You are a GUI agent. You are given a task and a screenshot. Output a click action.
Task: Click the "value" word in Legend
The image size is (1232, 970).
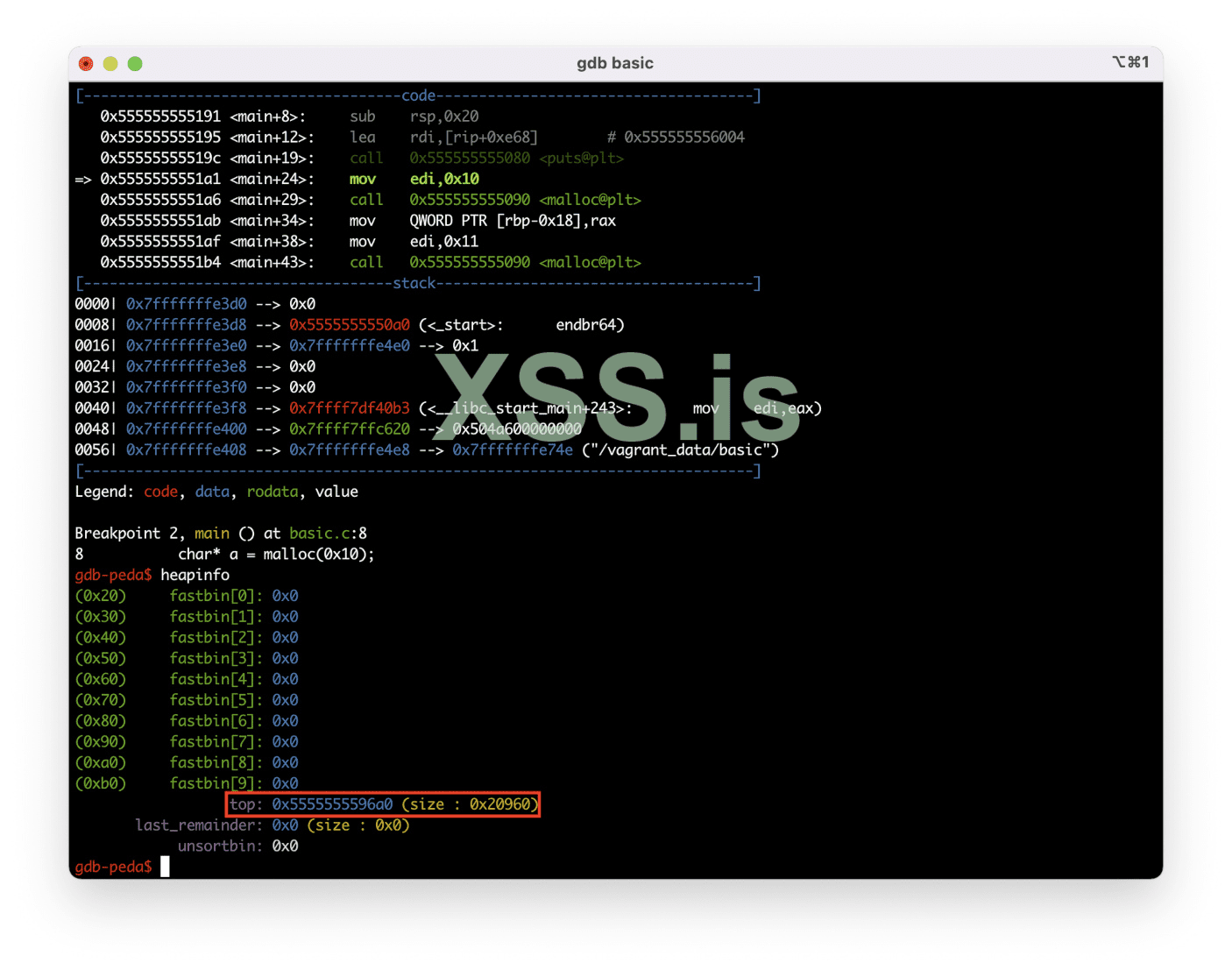[x=336, y=492]
